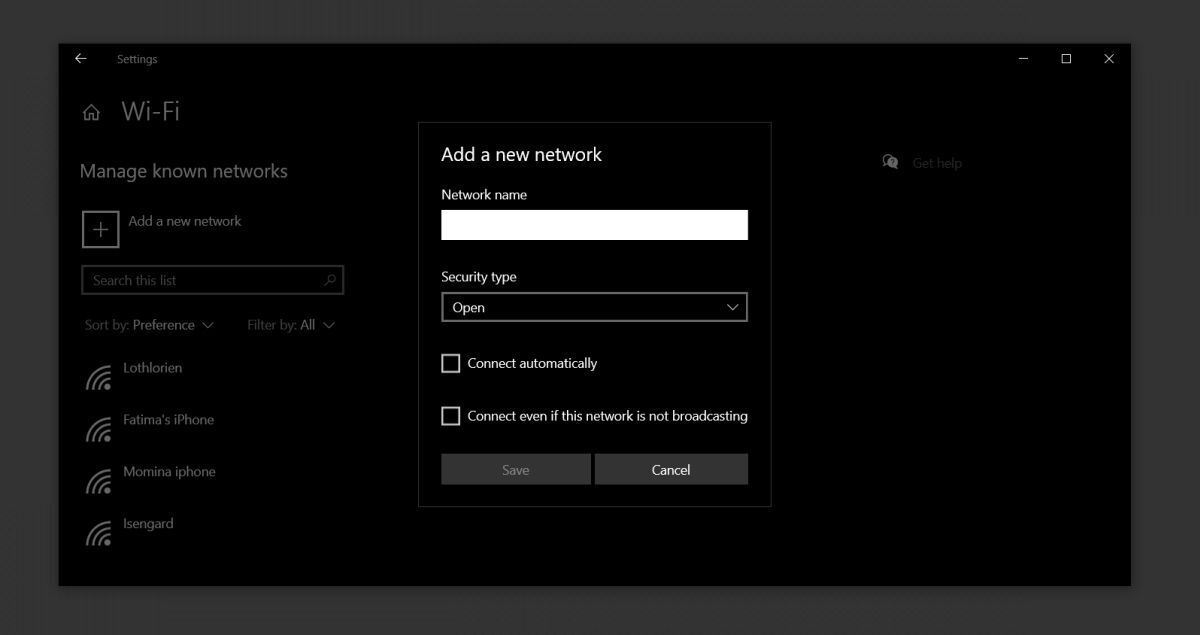Select the Momina iphone network name
Screen dimensions: 1200x635
[x=169, y=472]
